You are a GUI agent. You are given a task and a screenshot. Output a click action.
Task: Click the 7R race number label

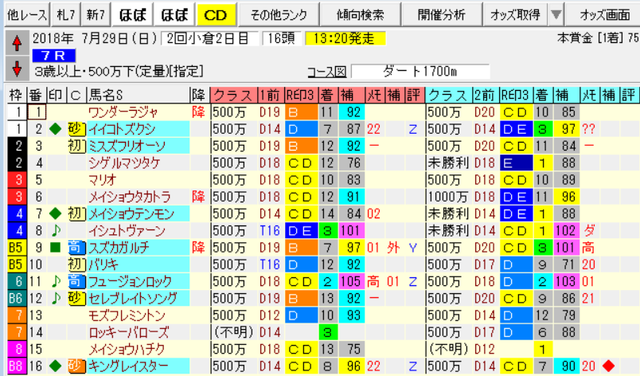coord(54,55)
